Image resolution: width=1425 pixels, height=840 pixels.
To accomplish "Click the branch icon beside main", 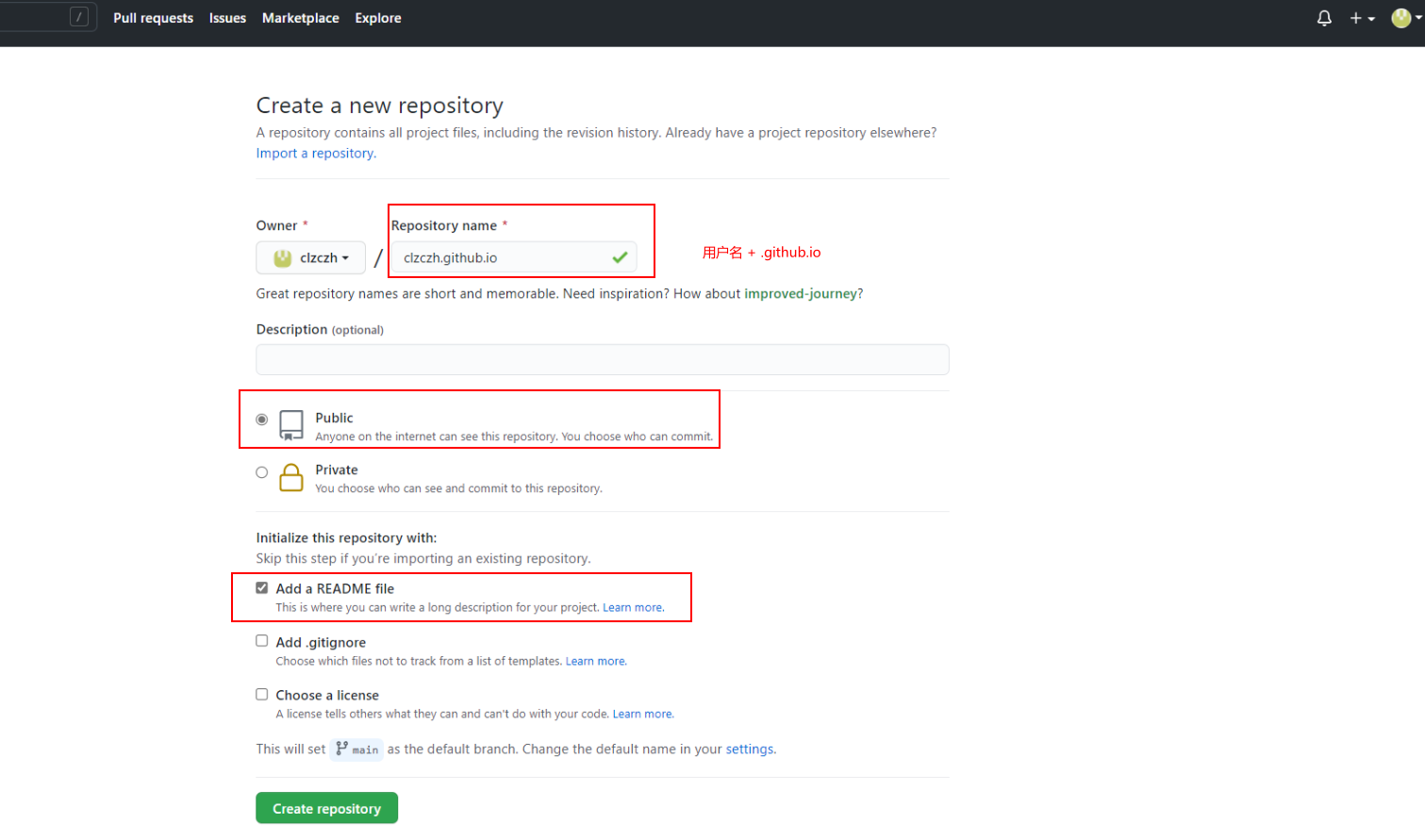I will (340, 749).
